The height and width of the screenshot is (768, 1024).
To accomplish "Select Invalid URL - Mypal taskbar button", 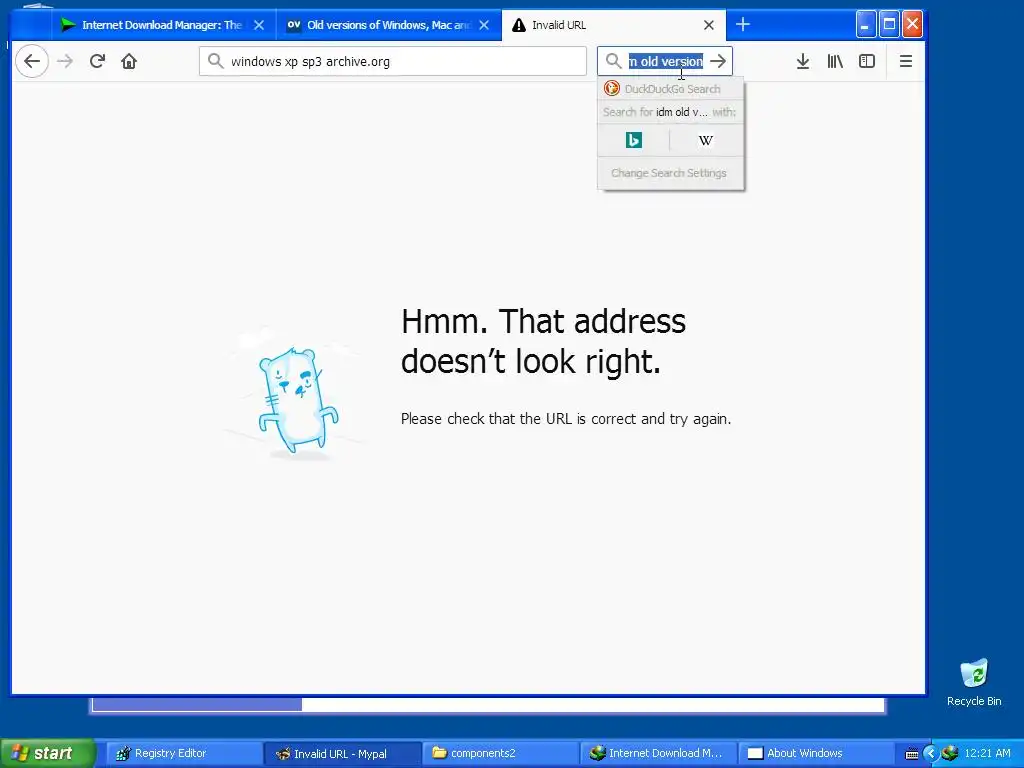I will tap(342, 753).
